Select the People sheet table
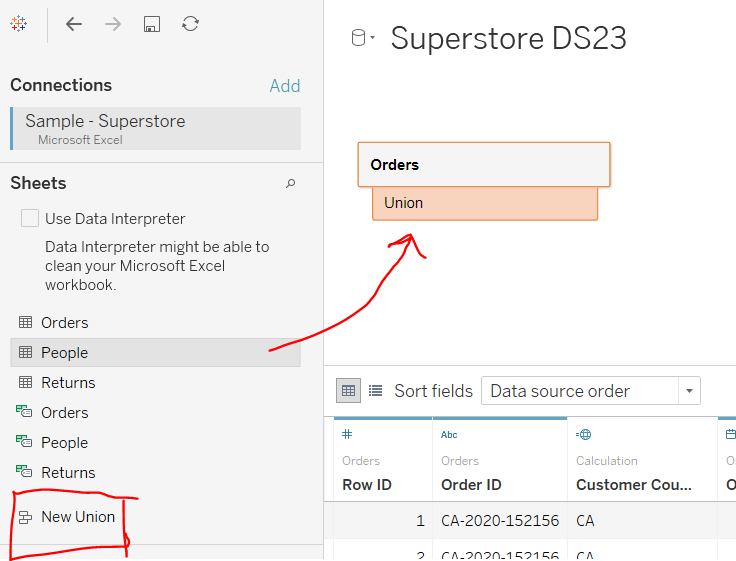The image size is (736, 561). point(64,352)
